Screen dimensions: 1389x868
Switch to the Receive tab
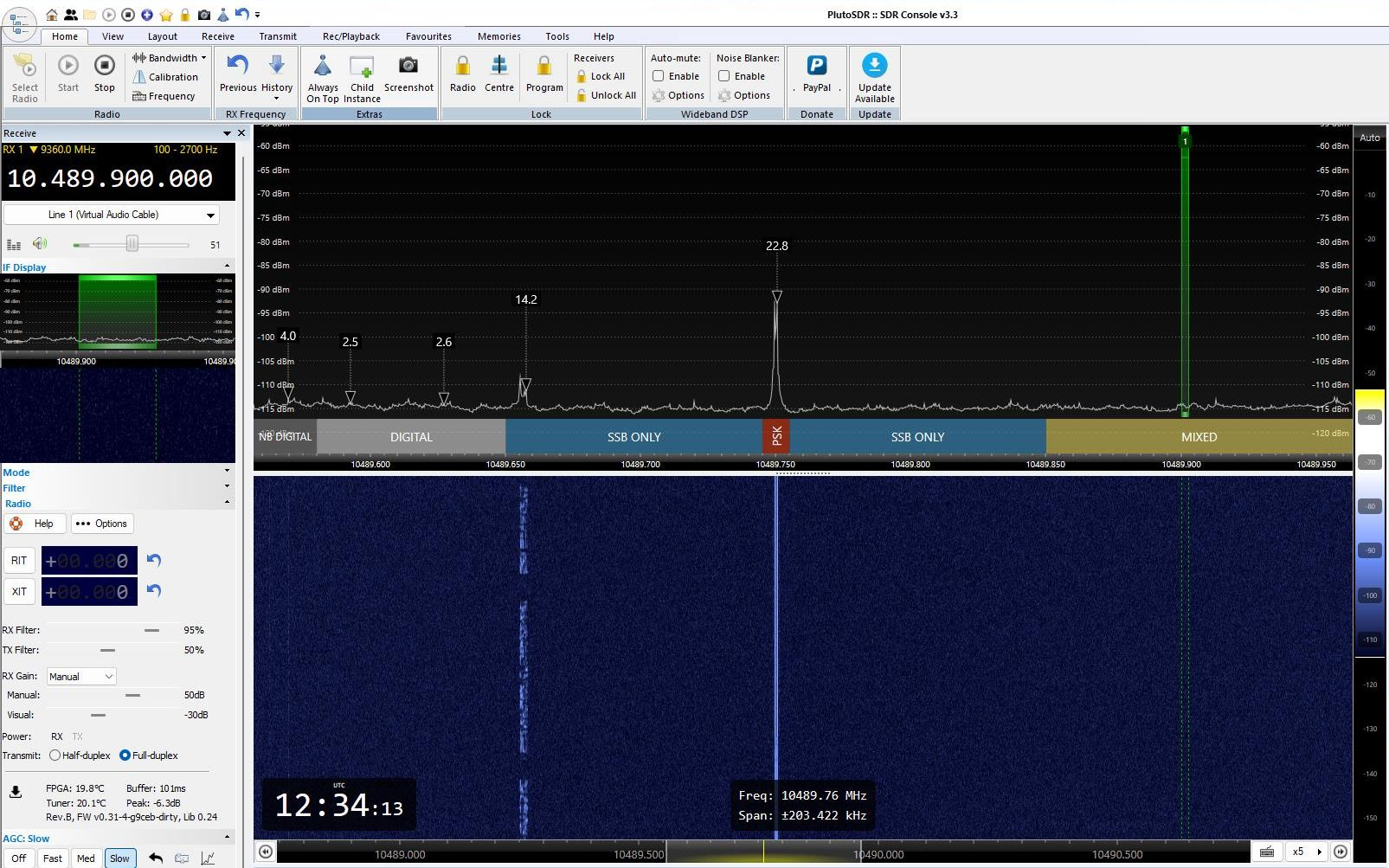coord(218,36)
